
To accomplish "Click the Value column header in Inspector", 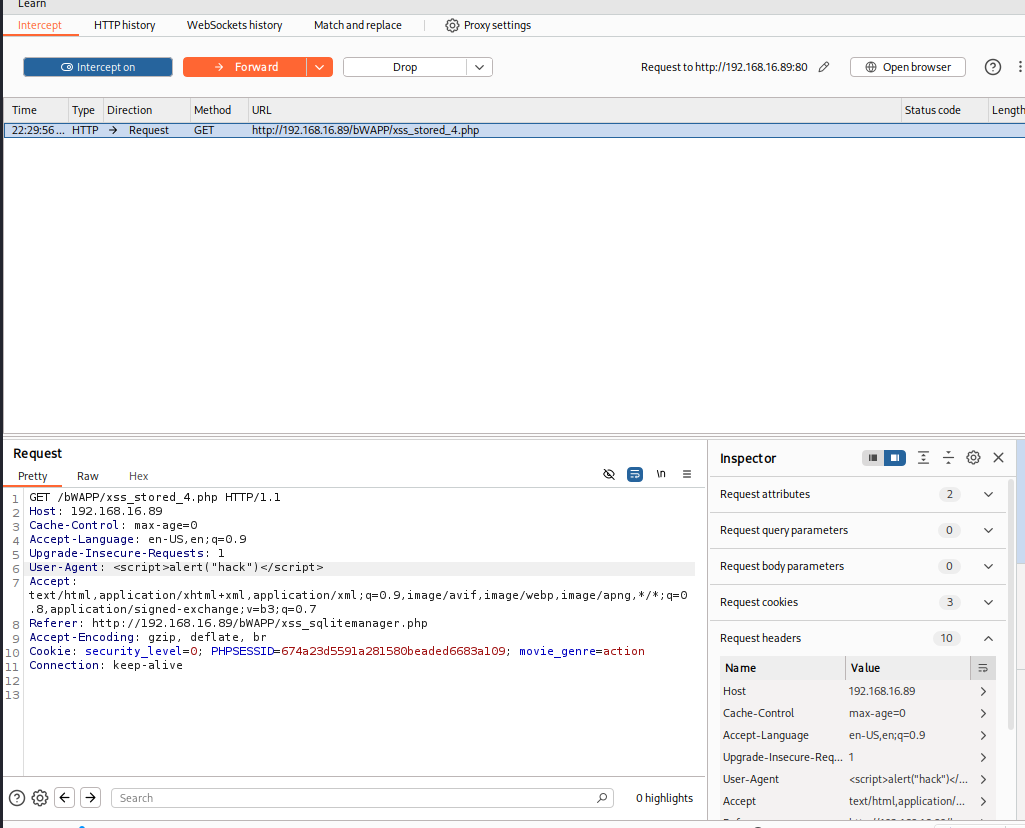I will coord(907,668).
